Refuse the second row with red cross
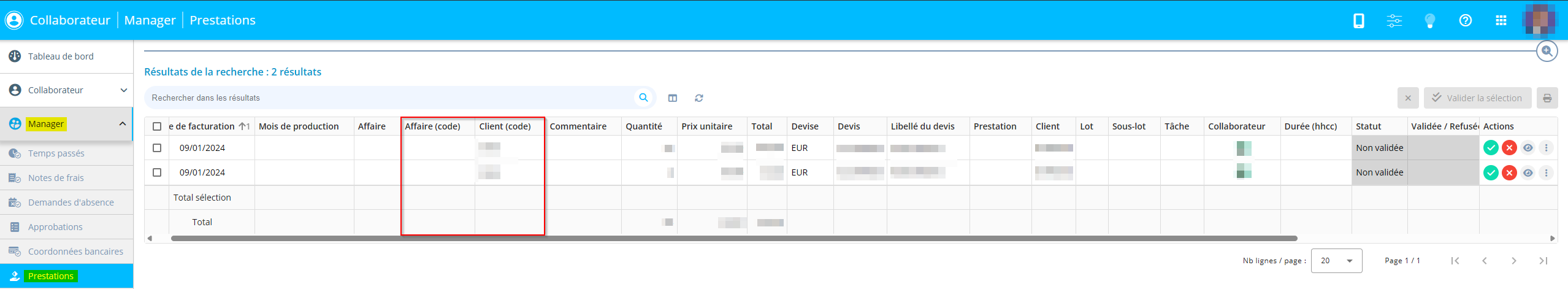This screenshot has height=289, width=1568. tap(1509, 172)
